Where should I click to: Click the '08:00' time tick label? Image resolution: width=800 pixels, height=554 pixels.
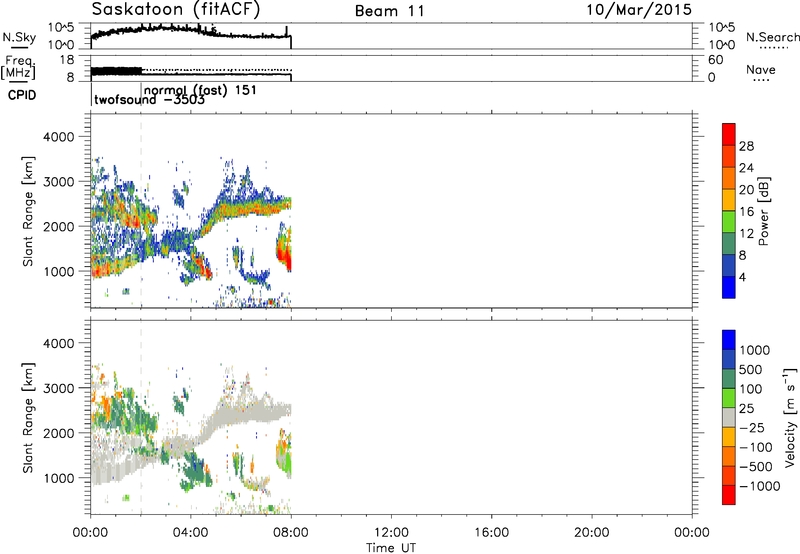pos(291,533)
